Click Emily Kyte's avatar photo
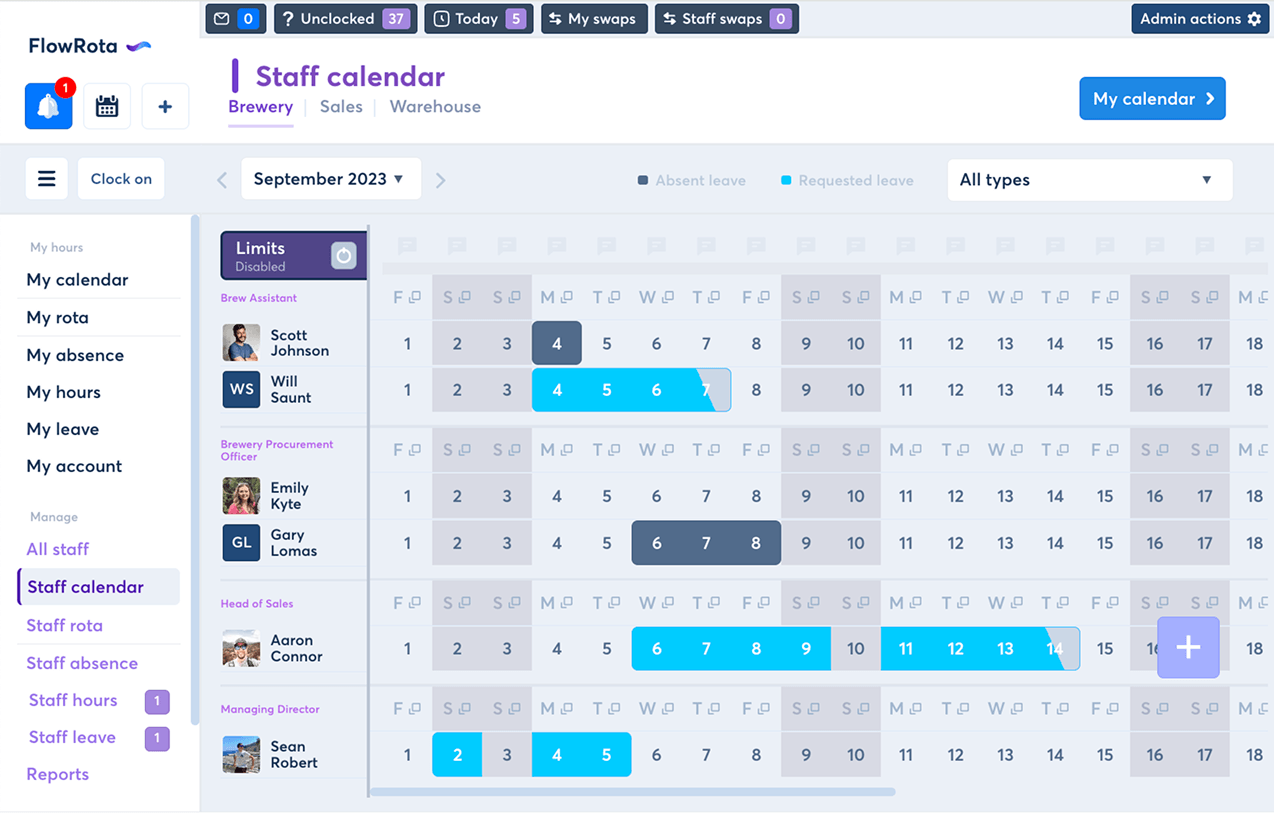The width and height of the screenshot is (1274, 814). 241,495
